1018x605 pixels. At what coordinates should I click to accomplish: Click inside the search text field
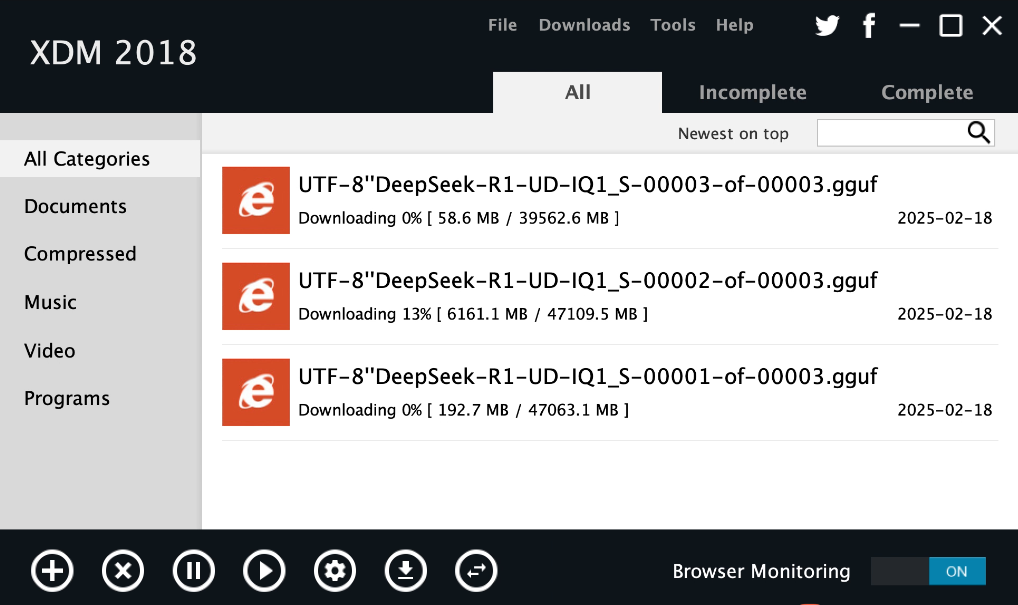(x=890, y=133)
